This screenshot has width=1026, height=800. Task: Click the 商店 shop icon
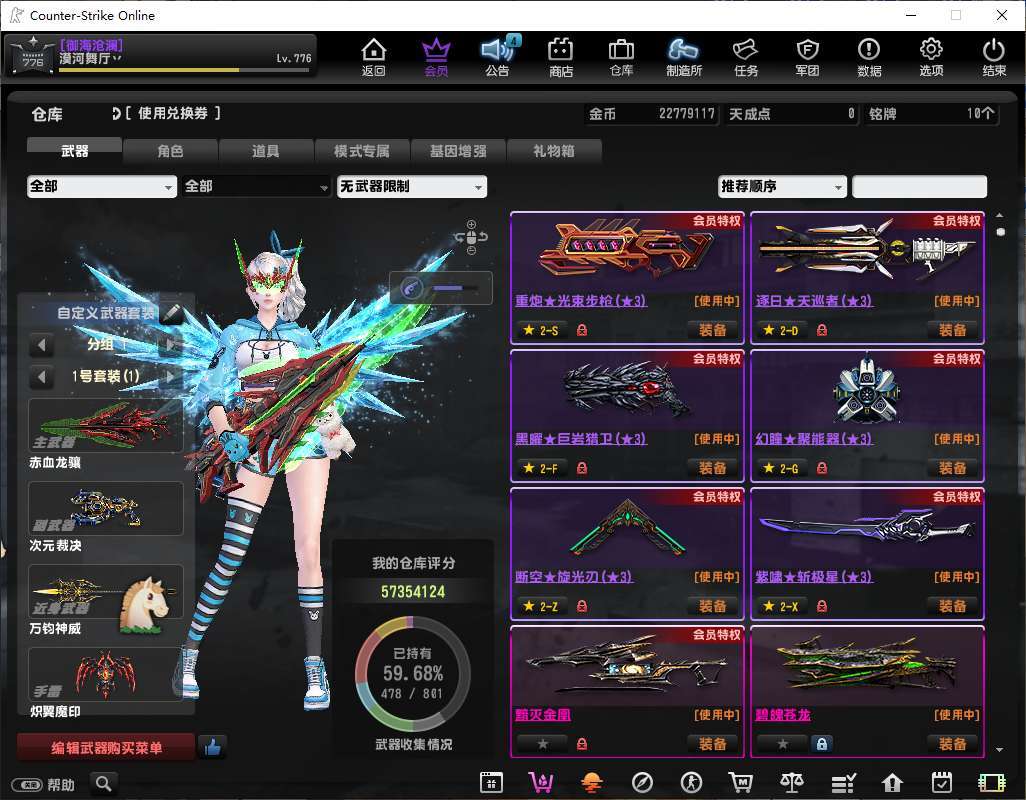click(x=561, y=57)
